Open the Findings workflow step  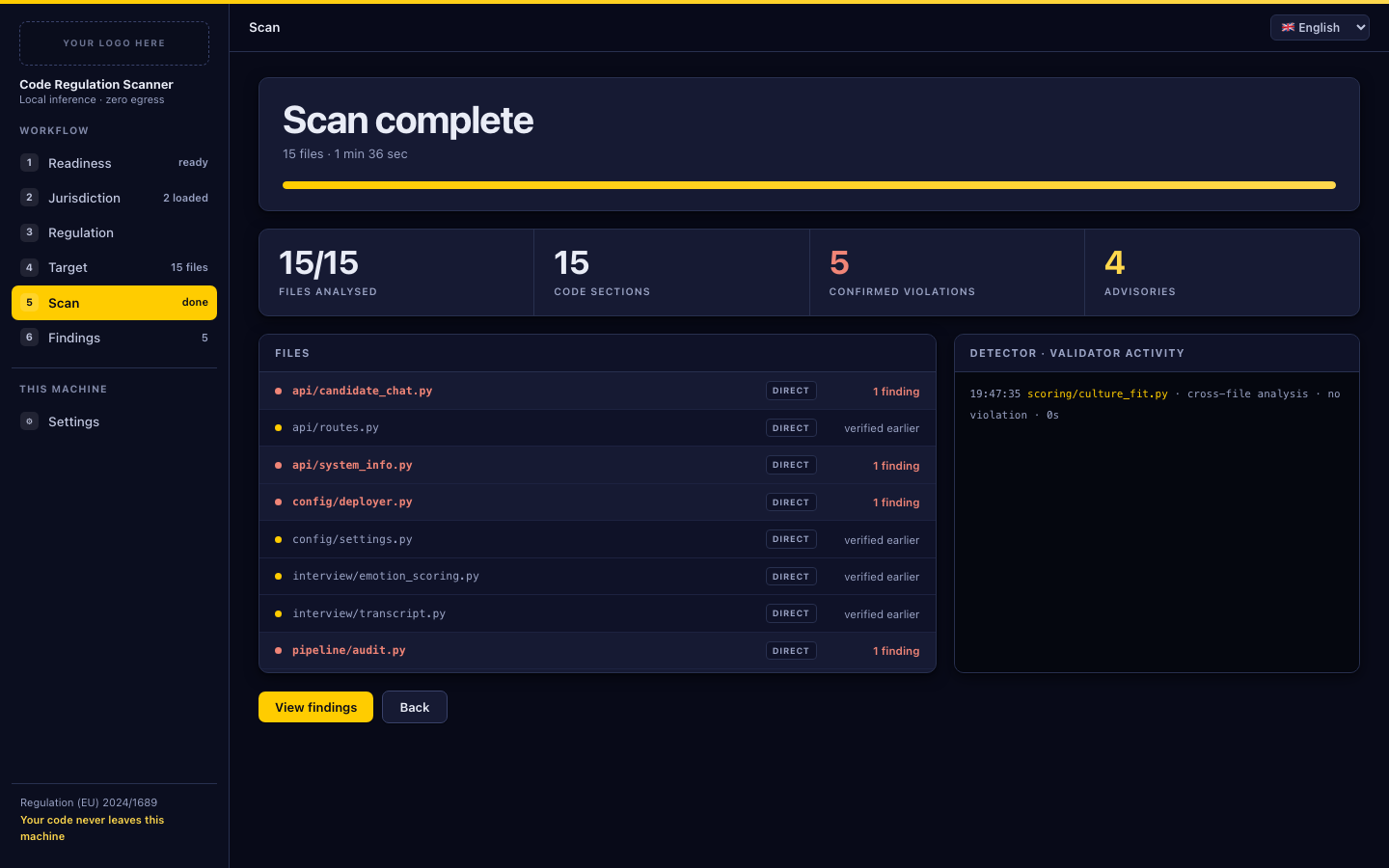114,338
